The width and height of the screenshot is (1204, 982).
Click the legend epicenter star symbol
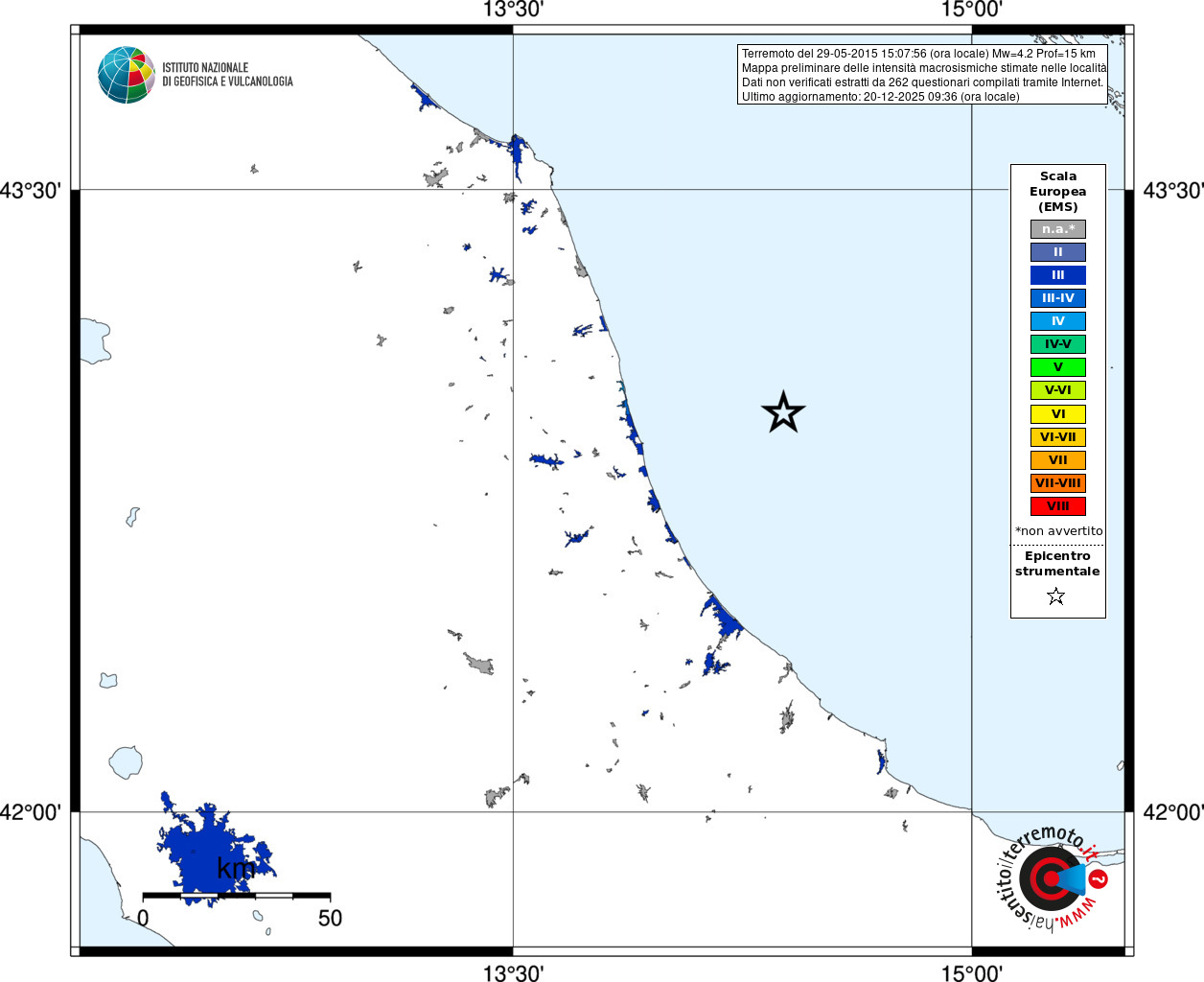point(1056,596)
